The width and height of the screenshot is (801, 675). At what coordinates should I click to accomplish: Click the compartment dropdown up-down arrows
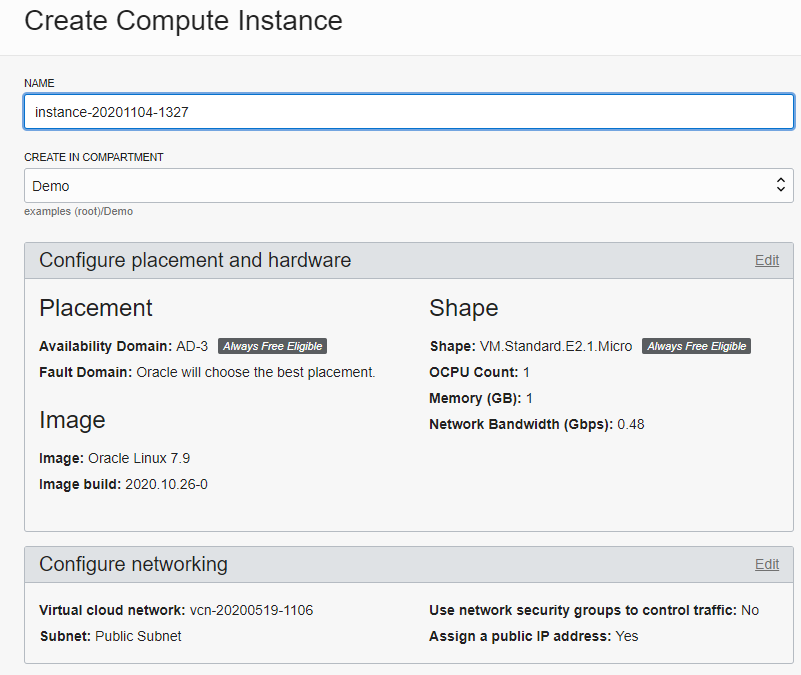[x=780, y=185]
